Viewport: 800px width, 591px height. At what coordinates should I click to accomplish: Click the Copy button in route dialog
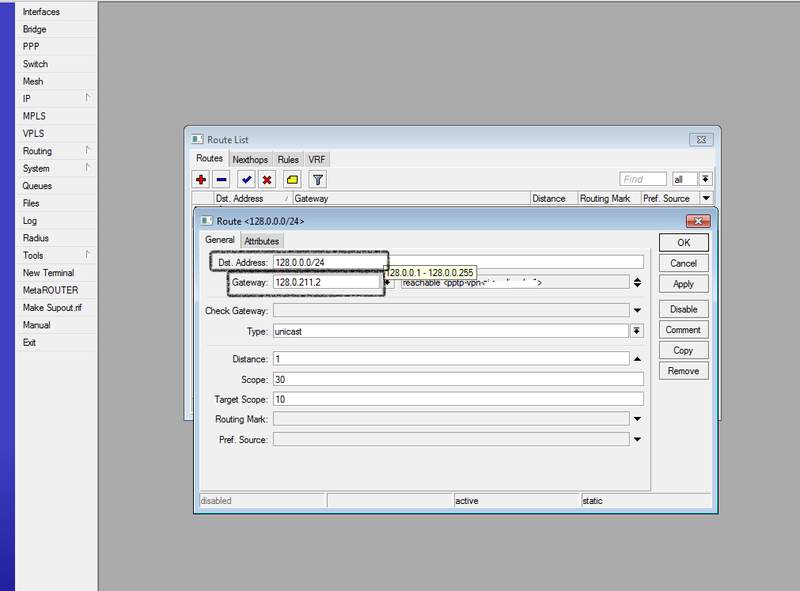pyautogui.click(x=683, y=350)
